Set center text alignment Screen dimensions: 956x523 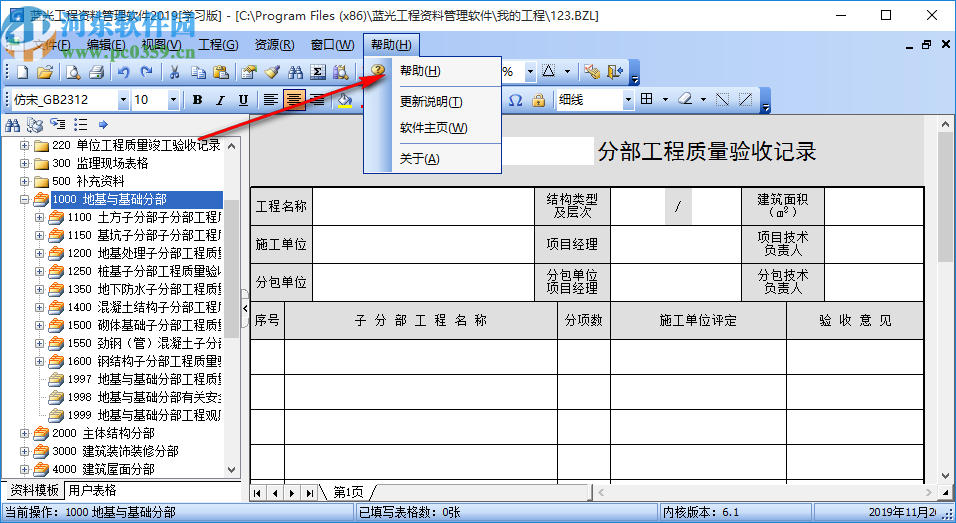pyautogui.click(x=294, y=100)
